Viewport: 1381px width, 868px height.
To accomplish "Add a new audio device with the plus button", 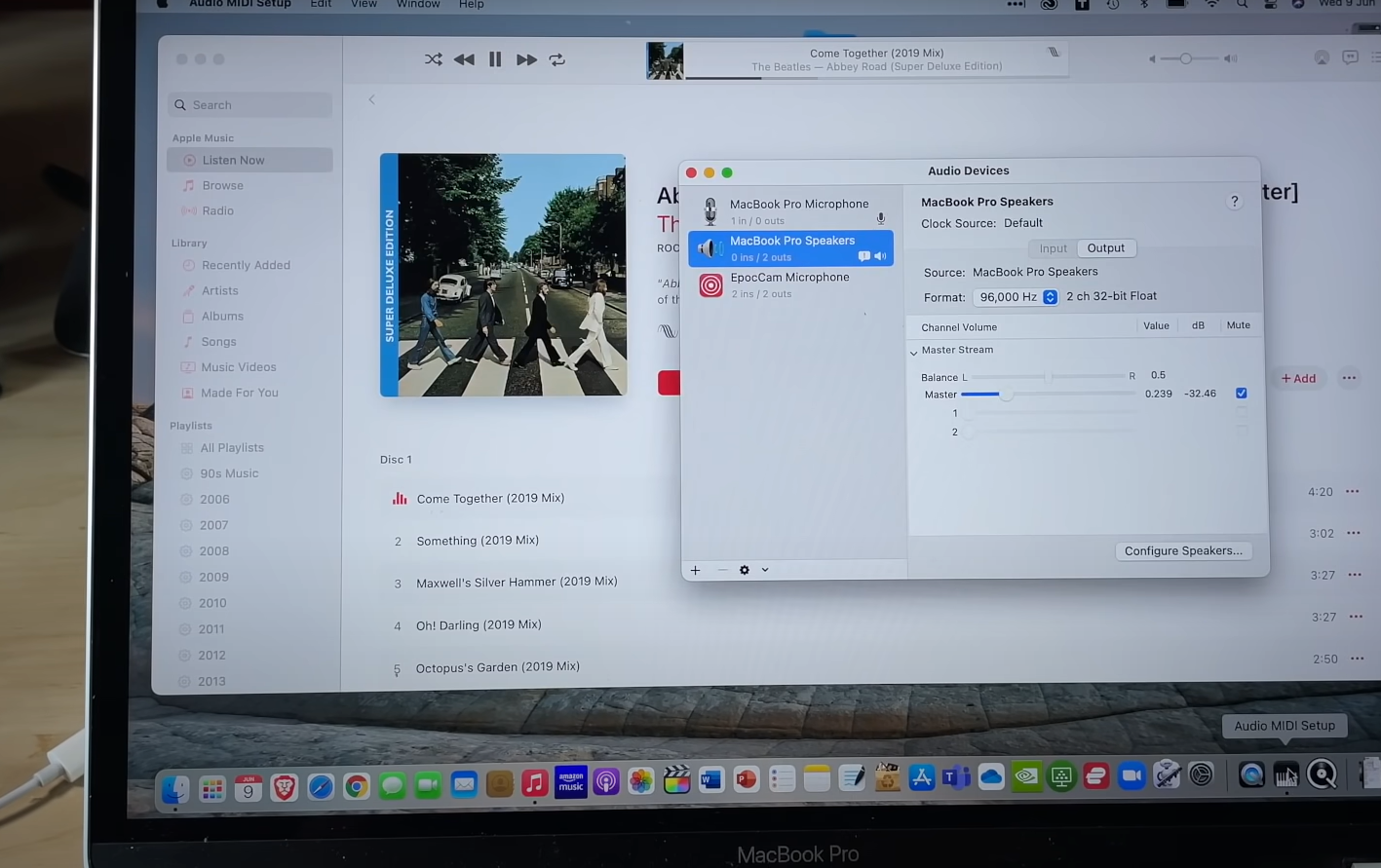I will pos(695,570).
